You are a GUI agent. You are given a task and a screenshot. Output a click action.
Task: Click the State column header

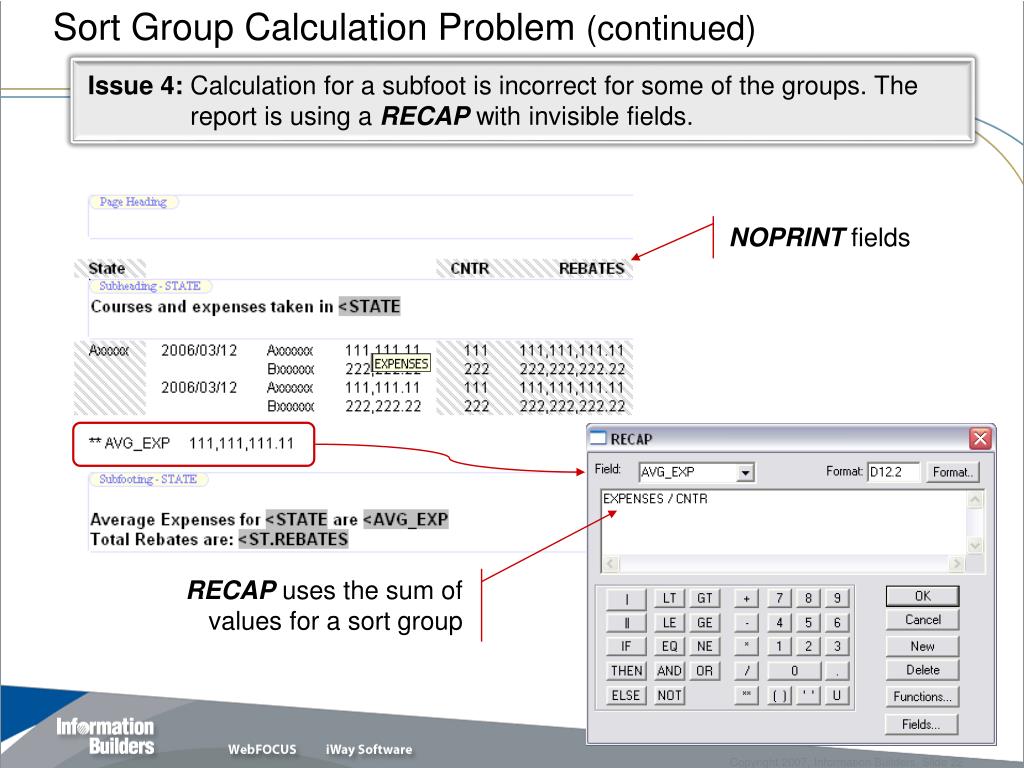(x=106, y=268)
